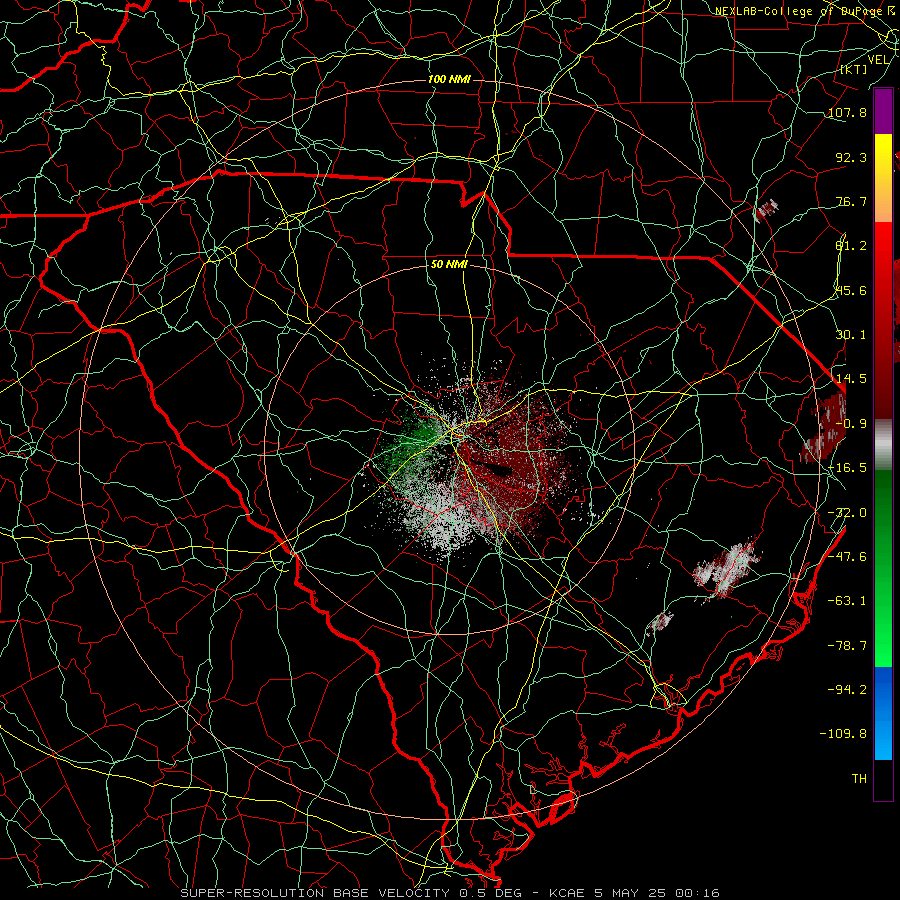The image size is (900, 900).
Task: Select the -16.5 legend value
Action: click(x=847, y=468)
